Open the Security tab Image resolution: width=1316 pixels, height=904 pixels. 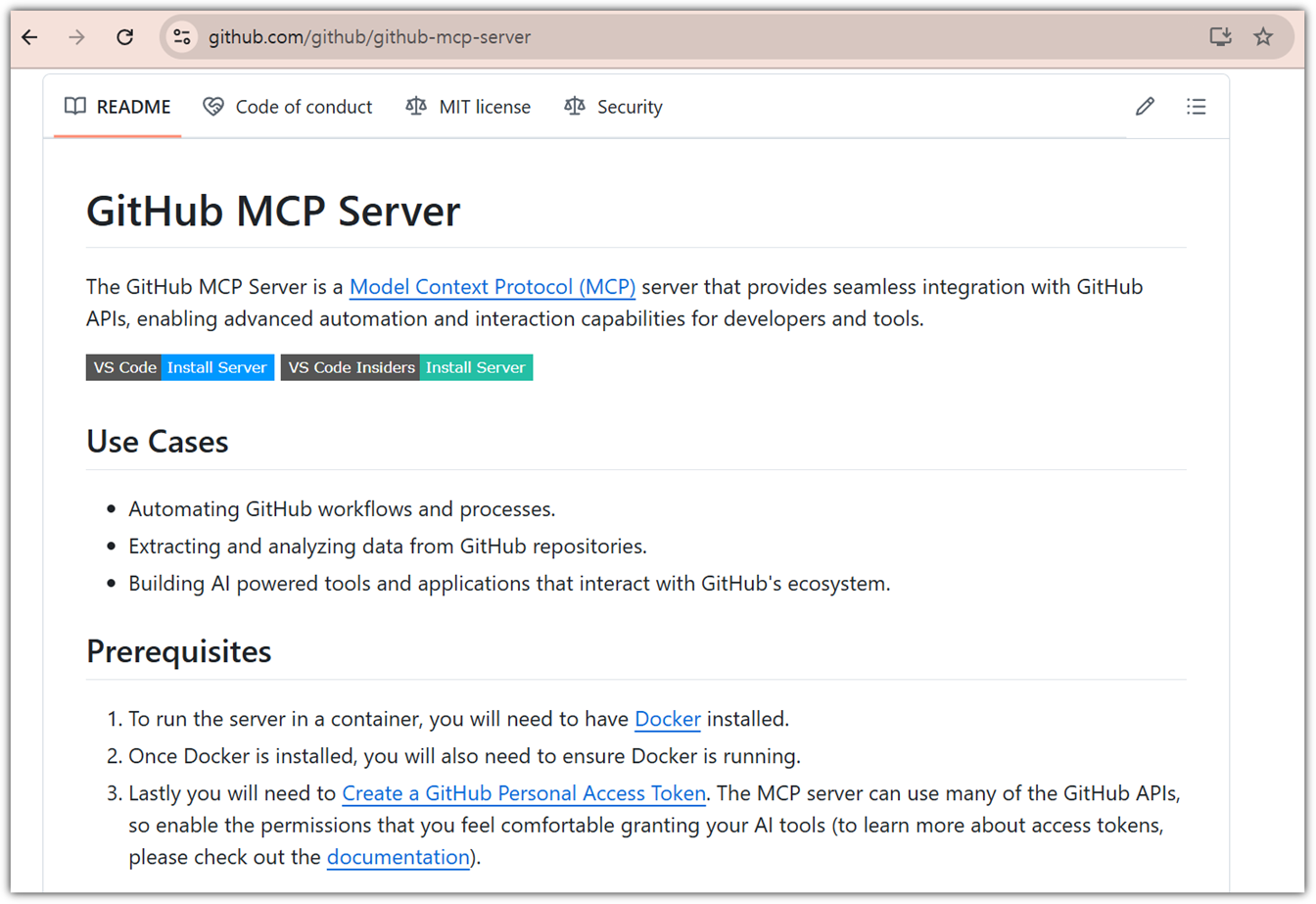click(614, 107)
